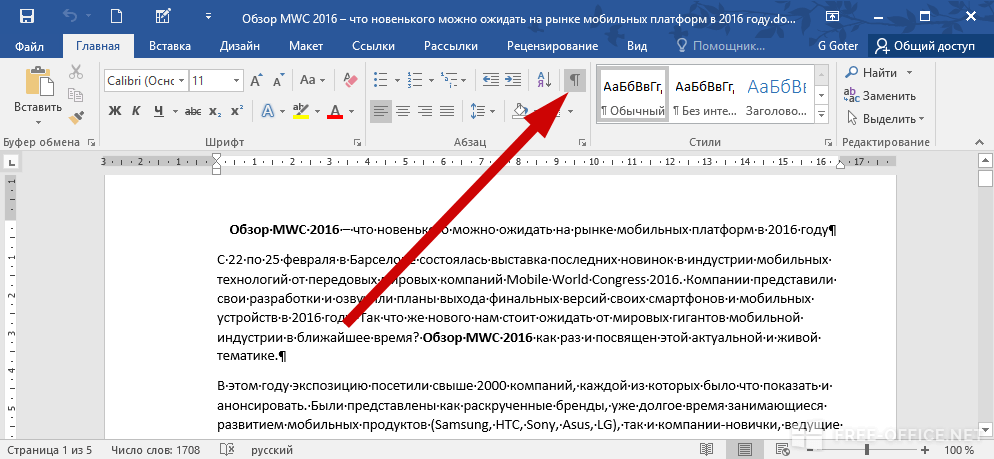Image resolution: width=994 pixels, height=459 pixels.
Task: Apply red font color
Action: pos(335,112)
